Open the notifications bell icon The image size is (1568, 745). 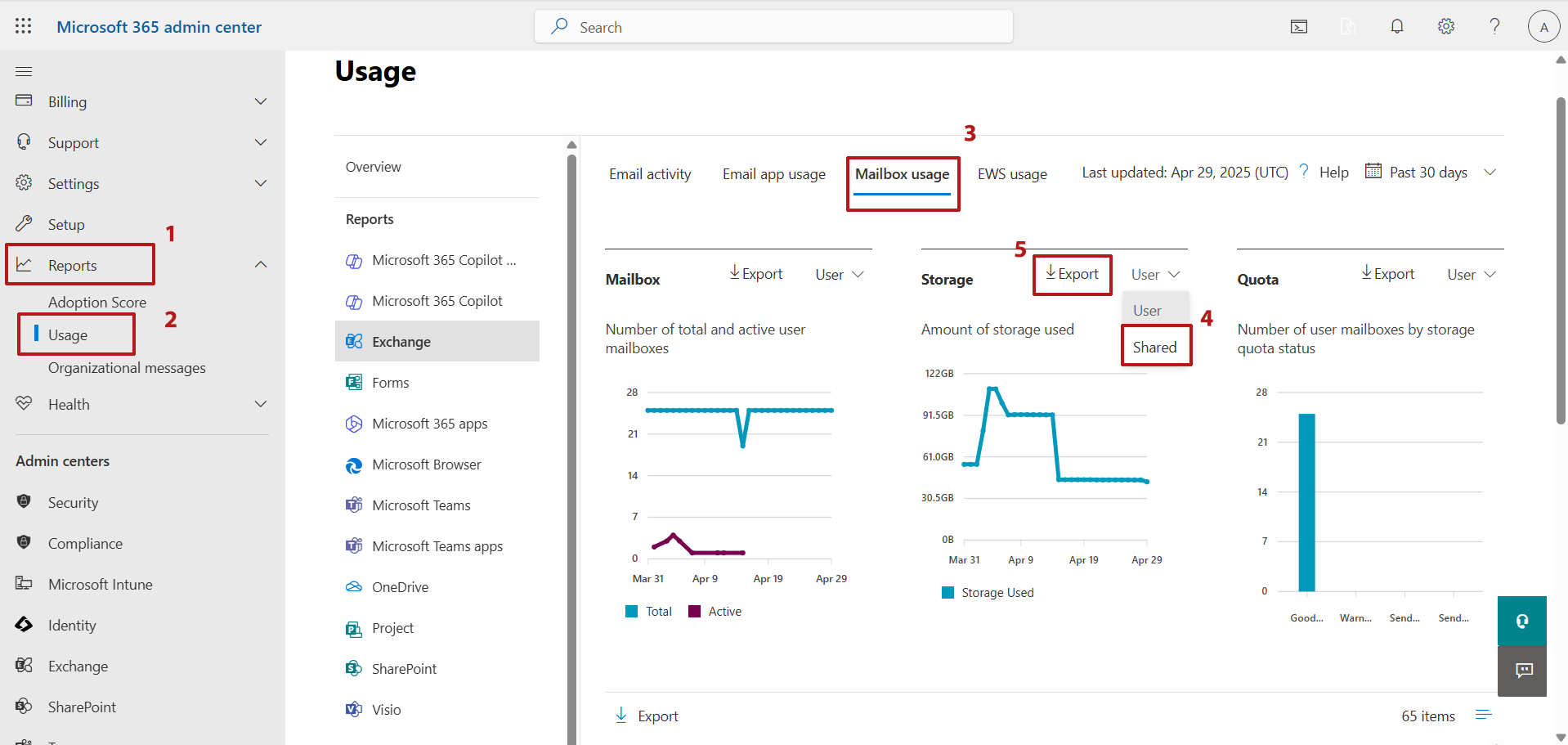tap(1397, 27)
